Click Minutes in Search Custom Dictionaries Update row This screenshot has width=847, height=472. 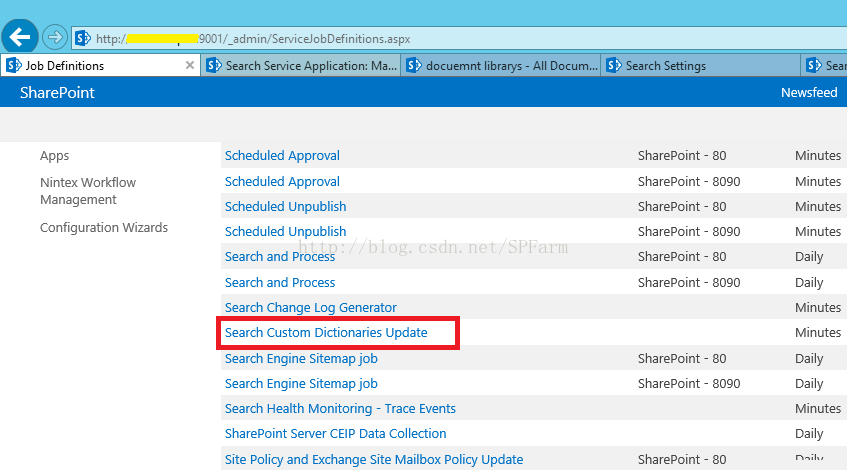818,333
